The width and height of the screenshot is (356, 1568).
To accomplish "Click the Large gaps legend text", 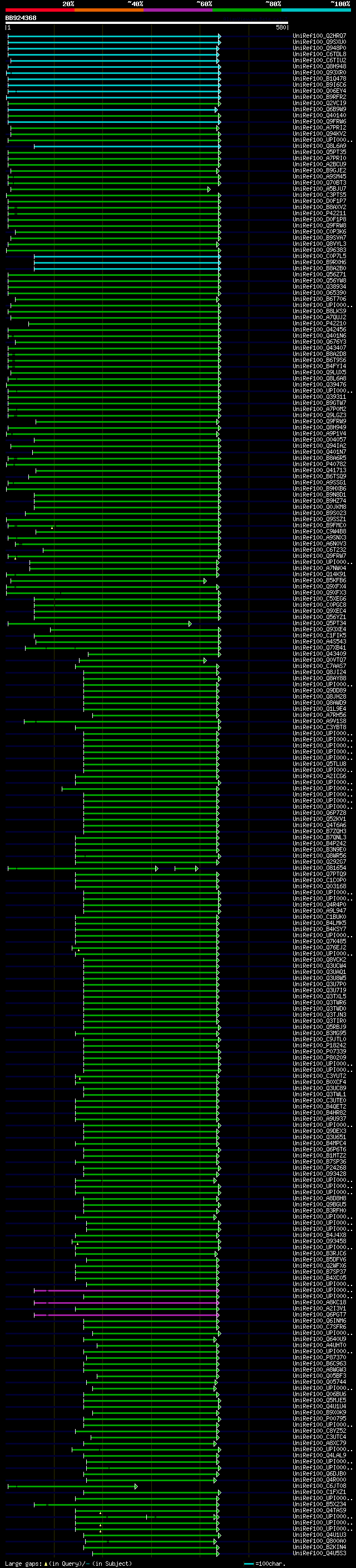I will [24, 1563].
